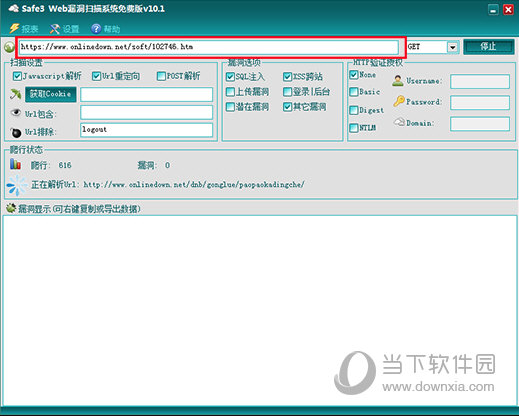Close the Safe3 scanner window

point(508,10)
